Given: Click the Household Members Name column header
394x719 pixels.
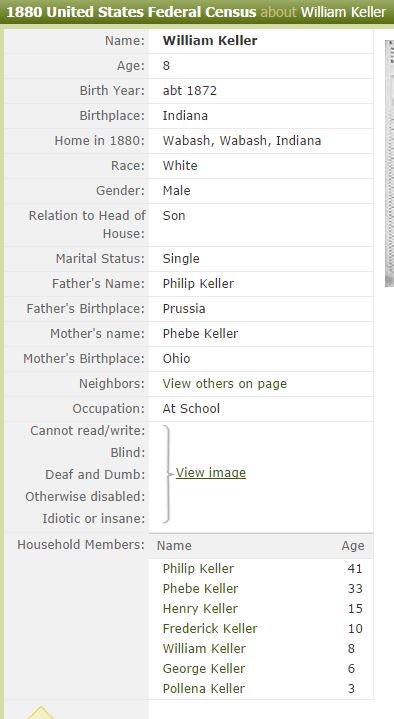Looking at the screenshot, I should pos(174,546).
